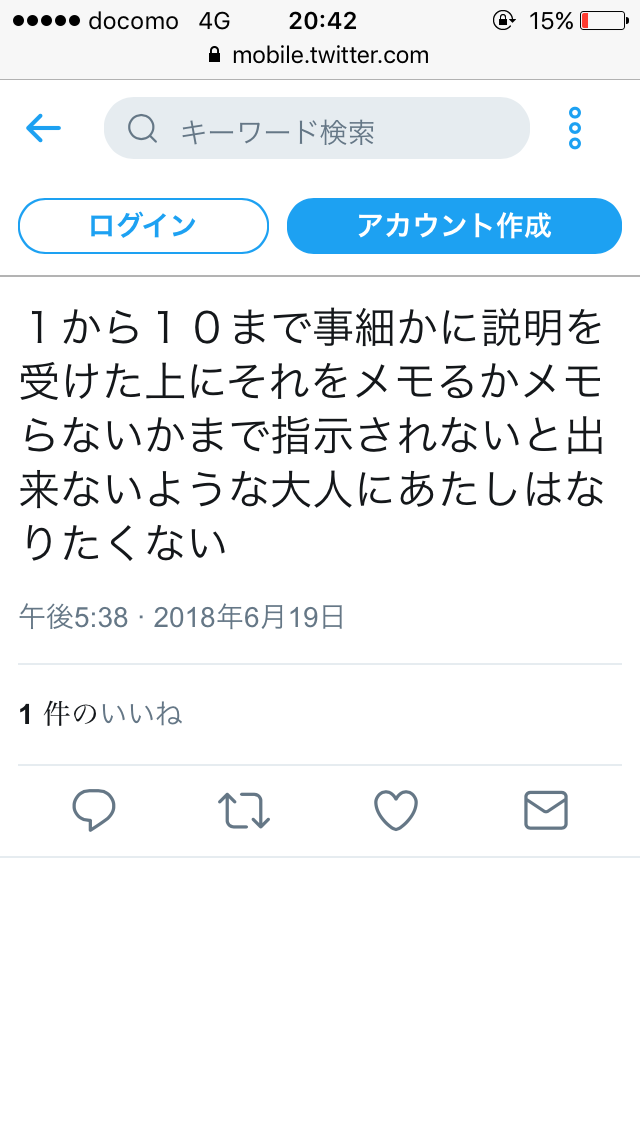Share tweet via envelope icon
This screenshot has width=640, height=1136.
coord(546,810)
